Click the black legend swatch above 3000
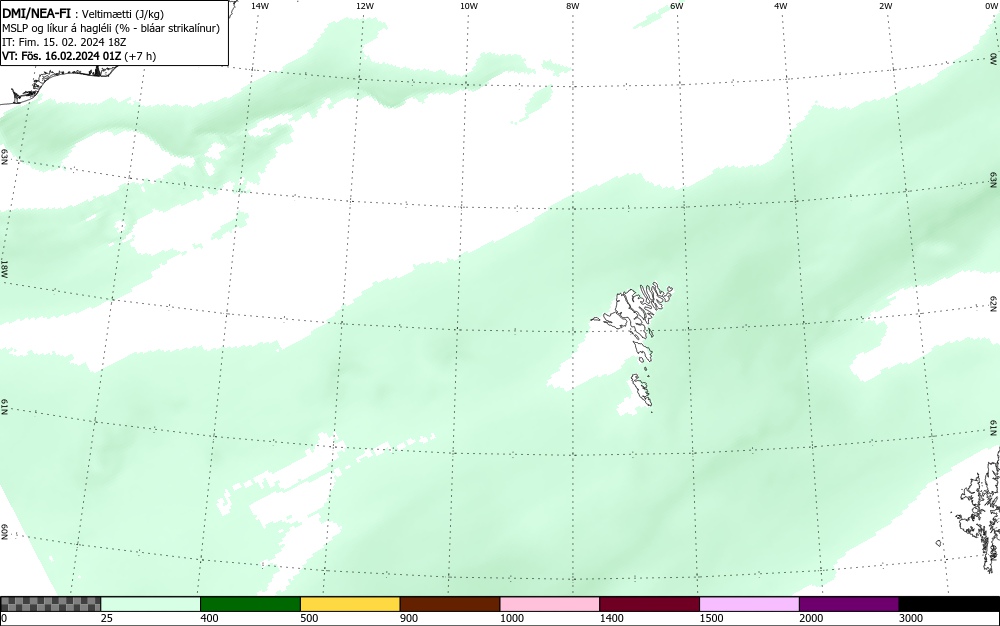Viewport: 1000px width, 626px height. [x=949, y=604]
